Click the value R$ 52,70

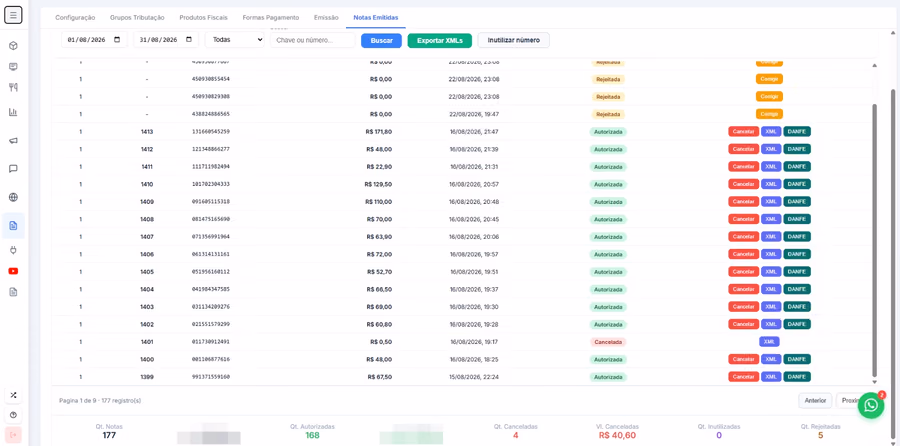point(379,272)
